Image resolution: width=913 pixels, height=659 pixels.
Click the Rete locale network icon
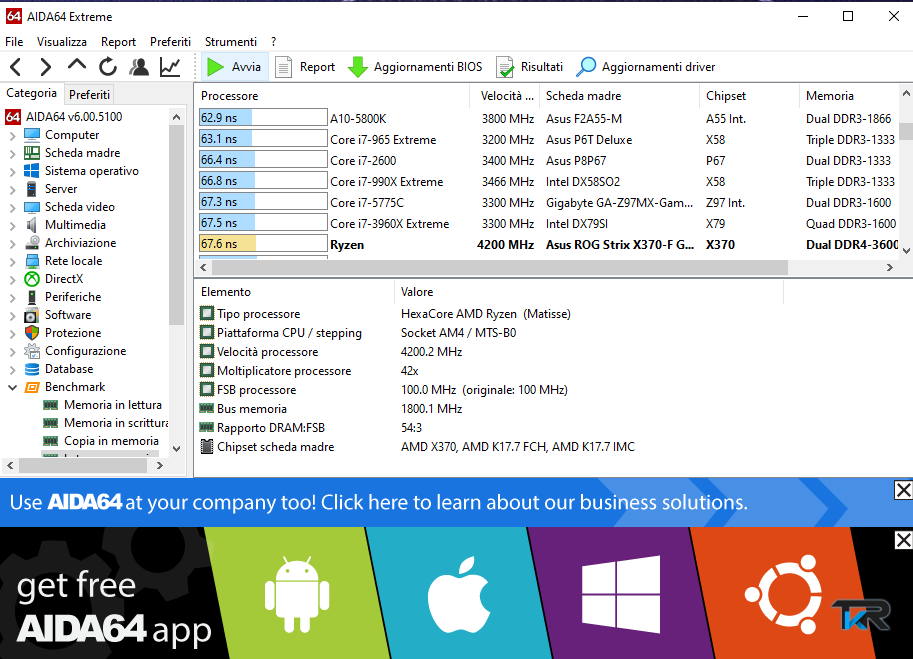[31, 261]
